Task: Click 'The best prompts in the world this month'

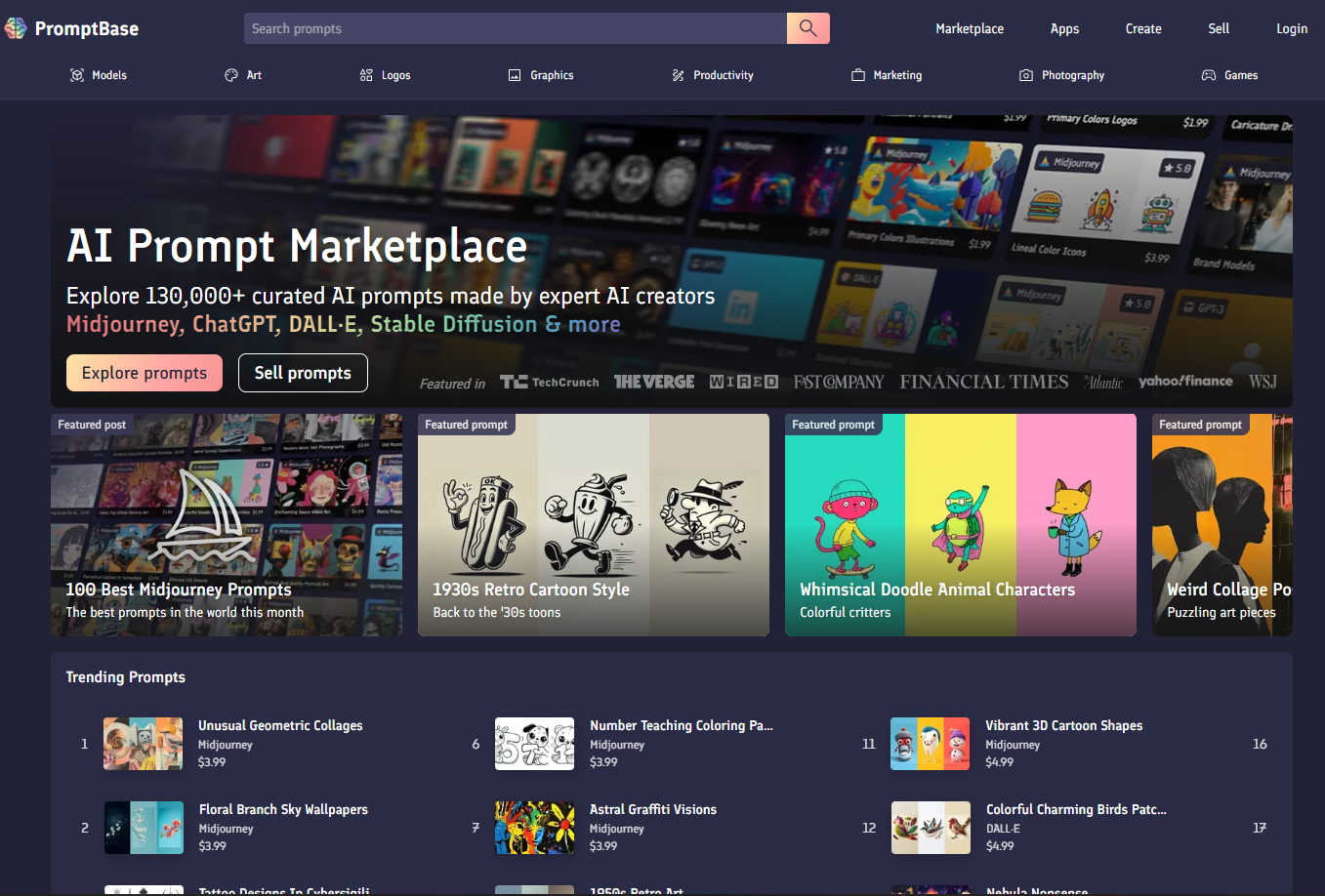Action: [185, 612]
